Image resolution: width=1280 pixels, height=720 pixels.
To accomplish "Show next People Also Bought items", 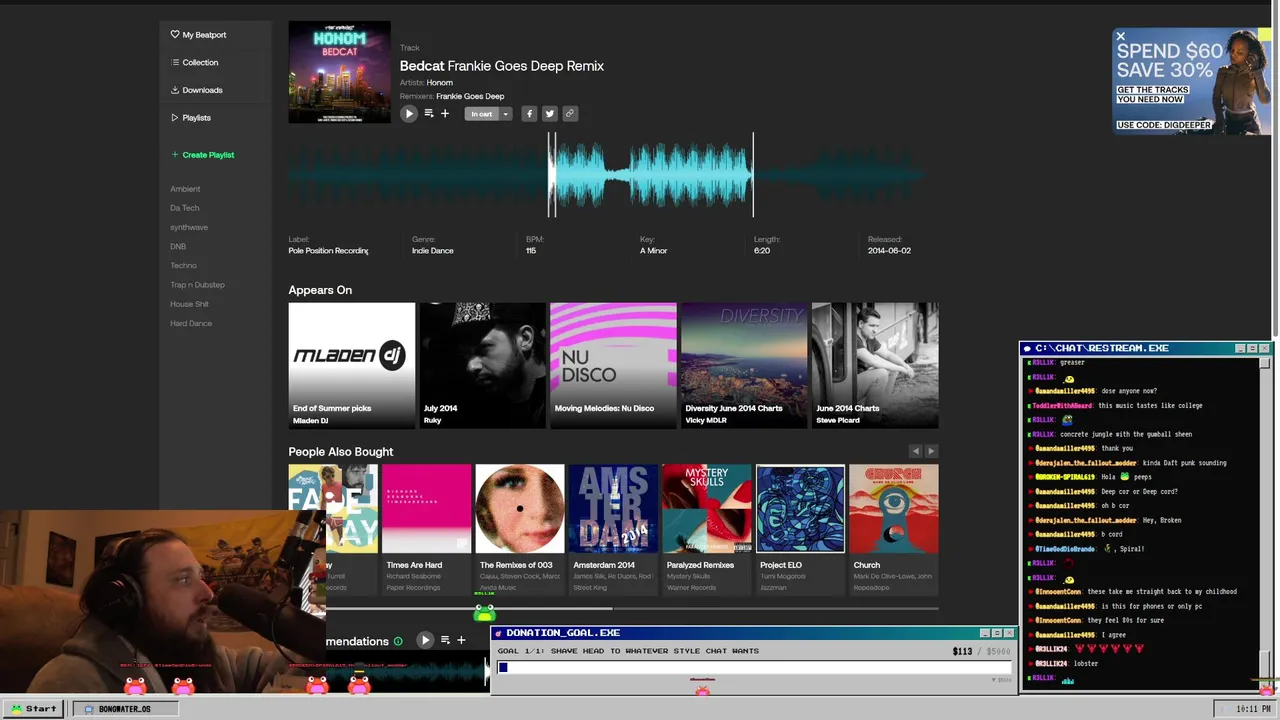I will tap(931, 451).
